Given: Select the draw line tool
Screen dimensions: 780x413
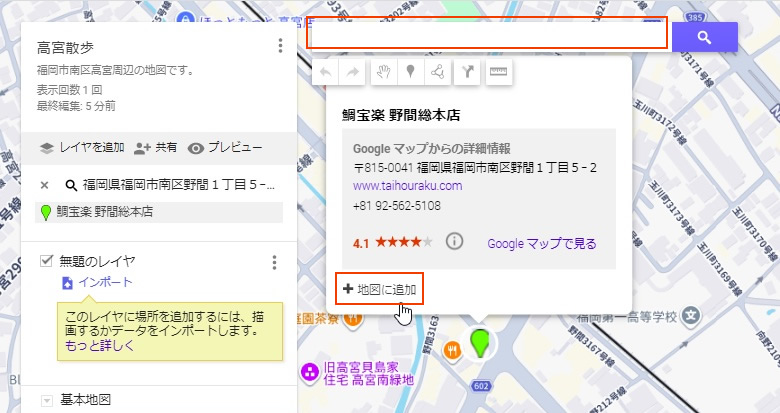Looking at the screenshot, I should (437, 73).
